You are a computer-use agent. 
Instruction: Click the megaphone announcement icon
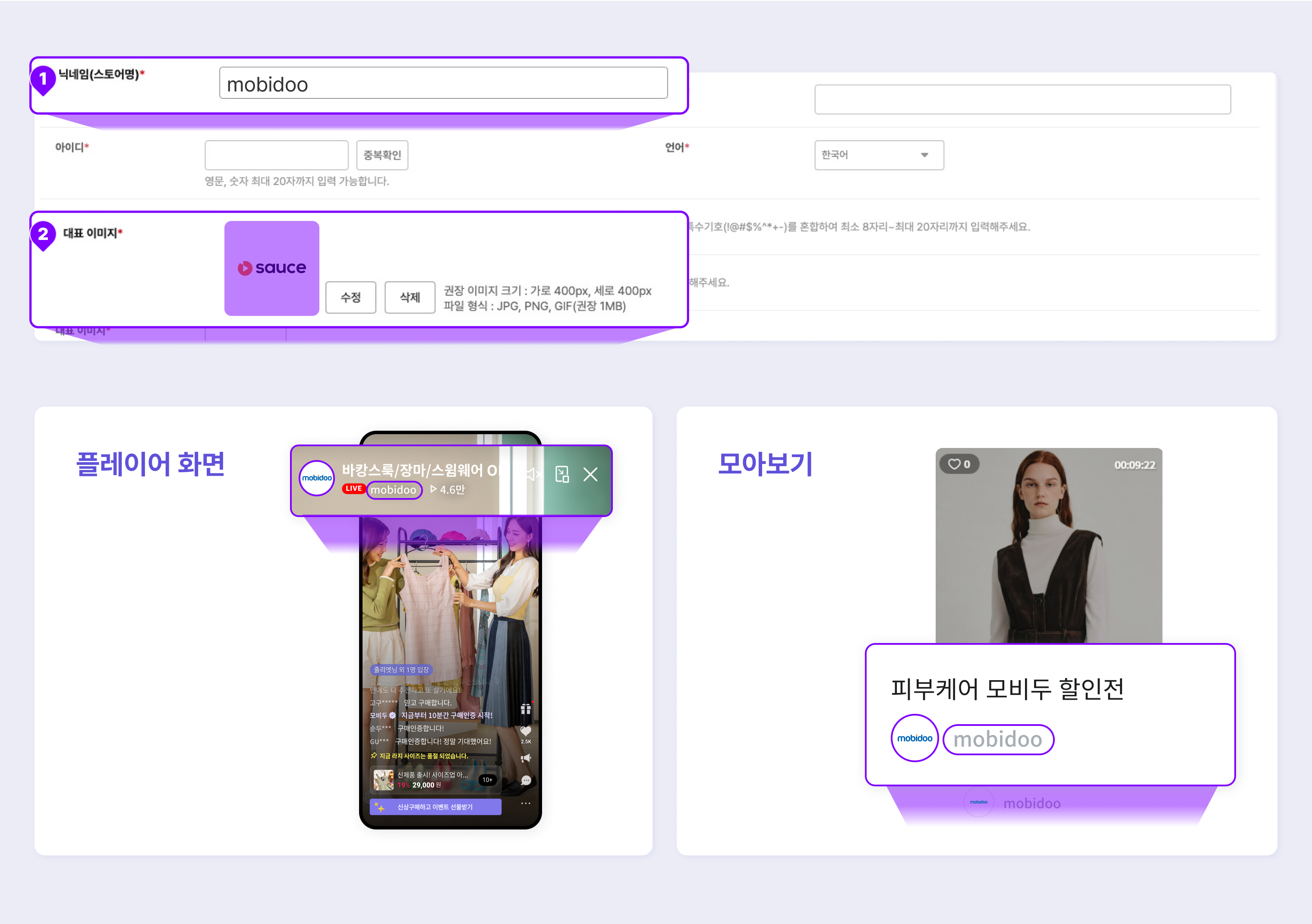(526, 758)
